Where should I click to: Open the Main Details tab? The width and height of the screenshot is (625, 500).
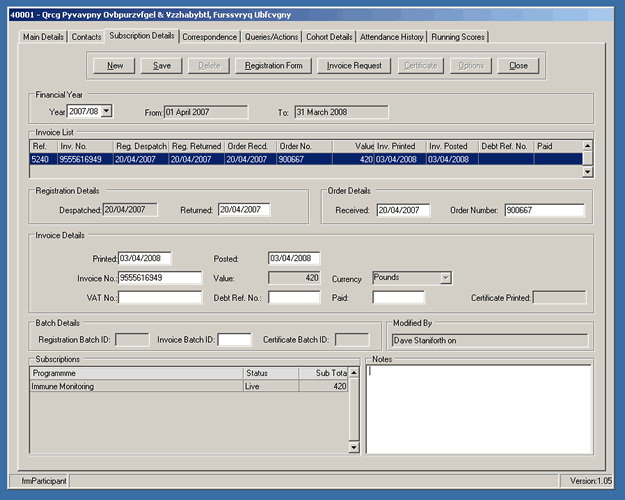coord(43,37)
